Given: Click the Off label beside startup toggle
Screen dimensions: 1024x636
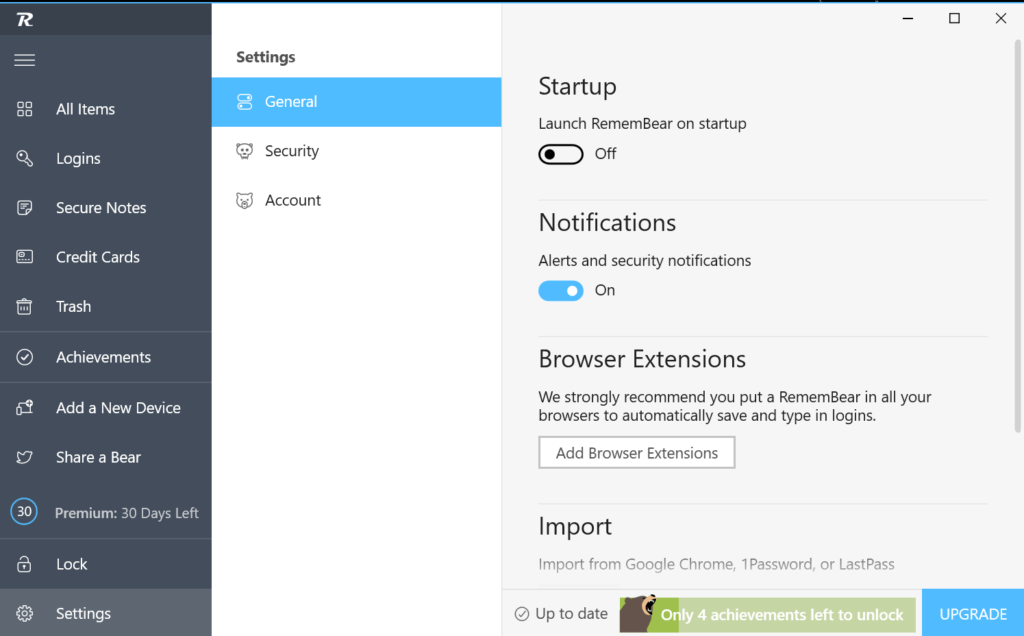Looking at the screenshot, I should [605, 154].
